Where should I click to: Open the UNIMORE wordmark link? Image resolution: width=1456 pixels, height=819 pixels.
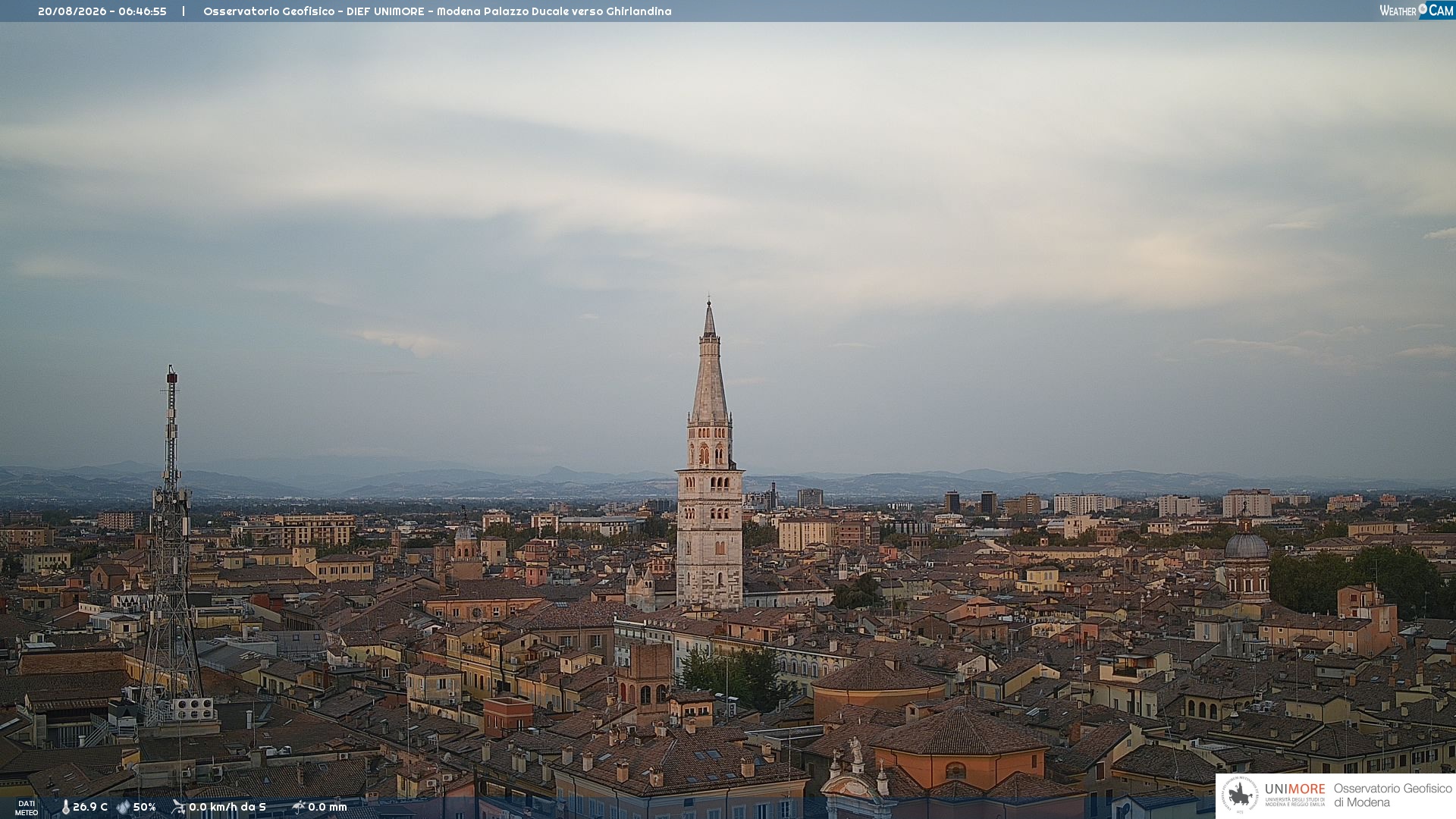1294,789
